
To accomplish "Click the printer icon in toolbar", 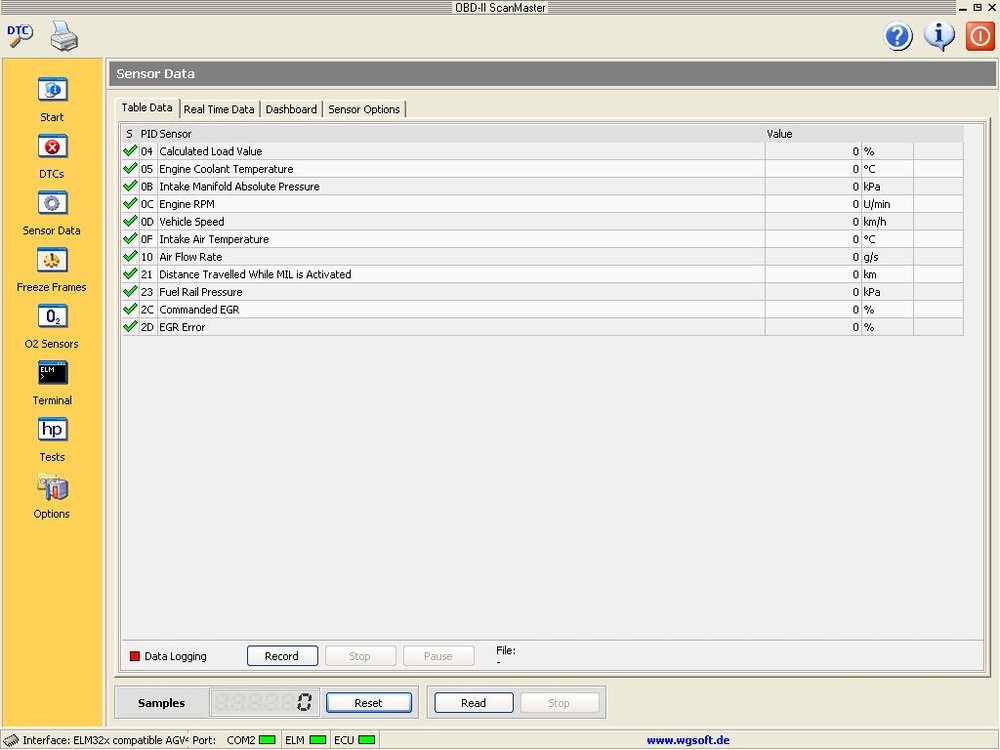I will (x=65, y=38).
